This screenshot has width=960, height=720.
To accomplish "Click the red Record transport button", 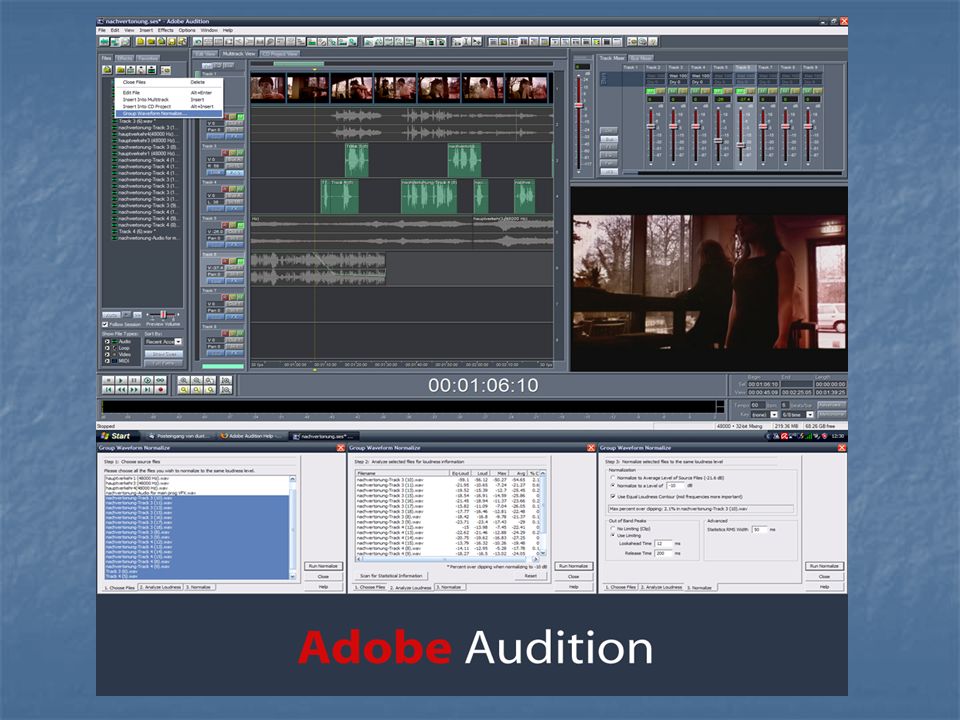I will click(160, 389).
